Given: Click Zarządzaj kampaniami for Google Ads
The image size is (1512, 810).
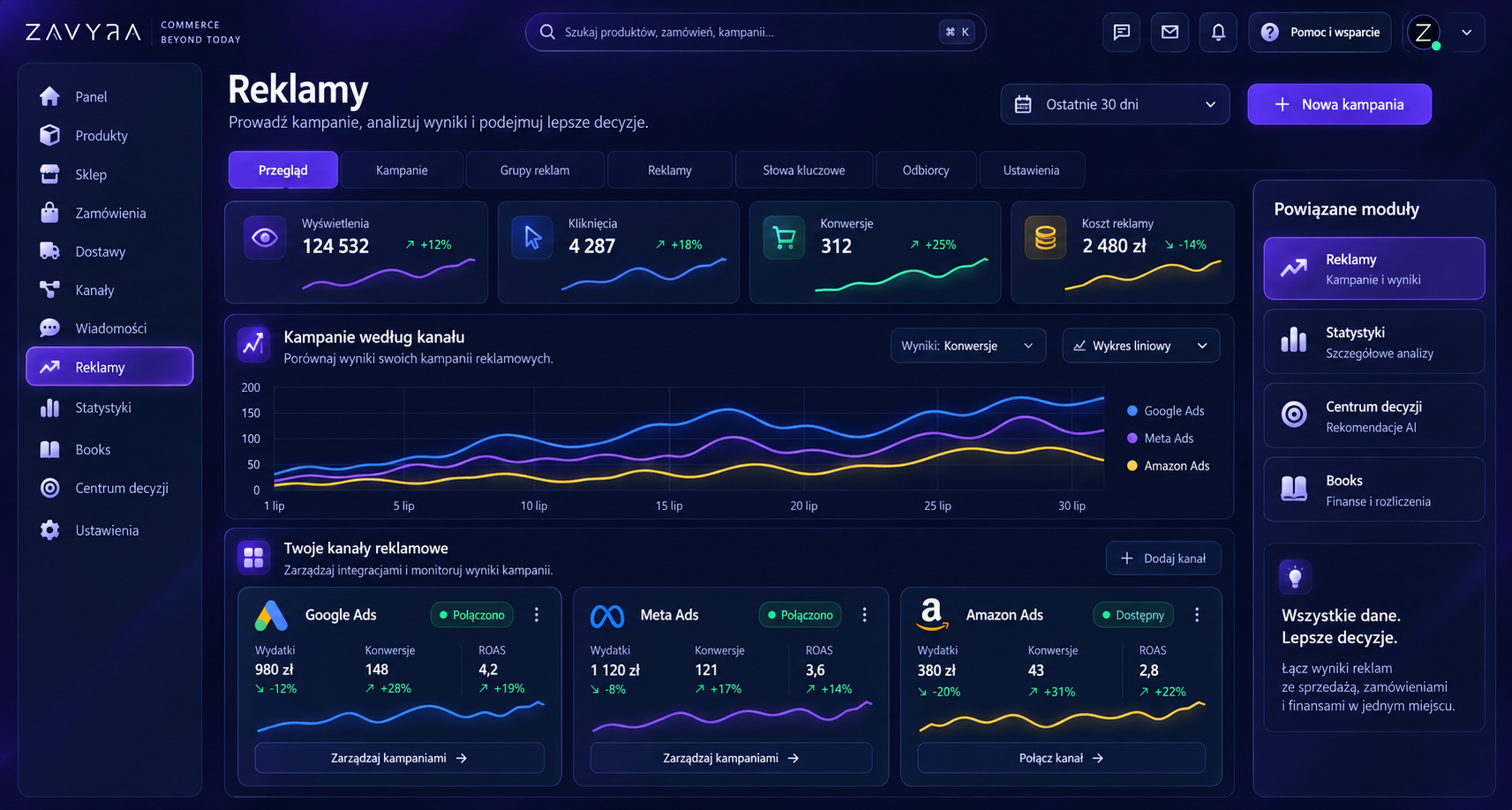Looking at the screenshot, I should (x=399, y=758).
